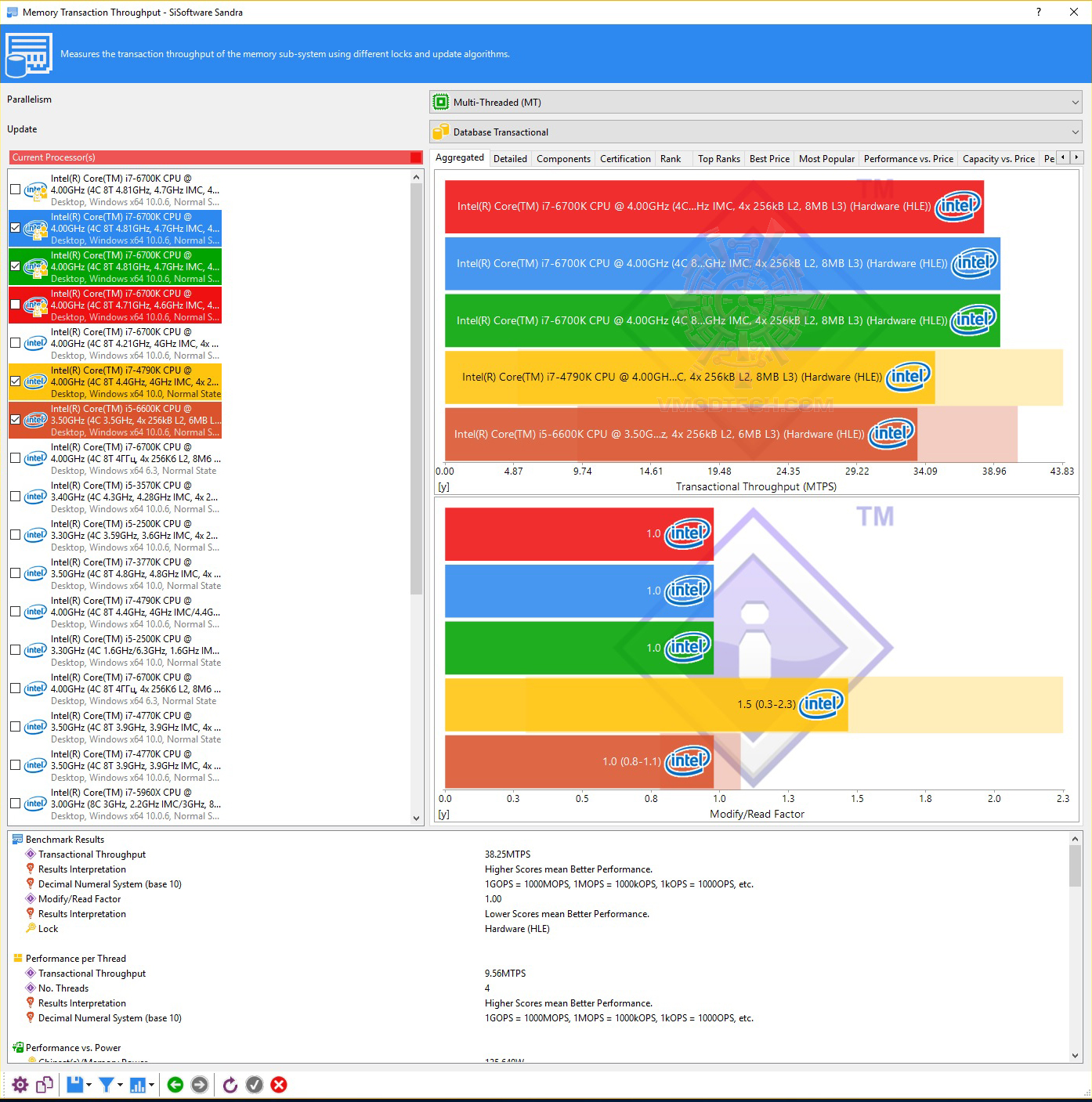Click the tab strip scroll-right arrow
This screenshot has width=1092, height=1102.
click(1076, 157)
